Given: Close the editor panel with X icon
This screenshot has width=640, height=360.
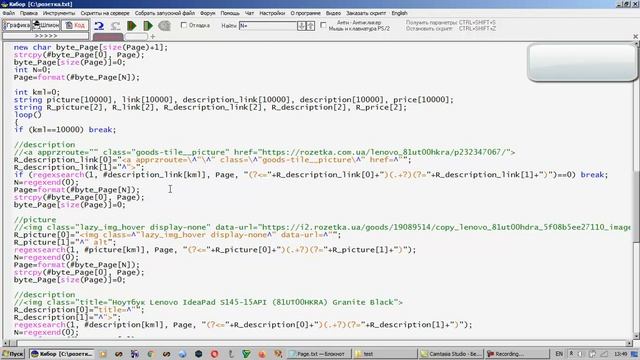Looking at the screenshot, I should point(636,37).
